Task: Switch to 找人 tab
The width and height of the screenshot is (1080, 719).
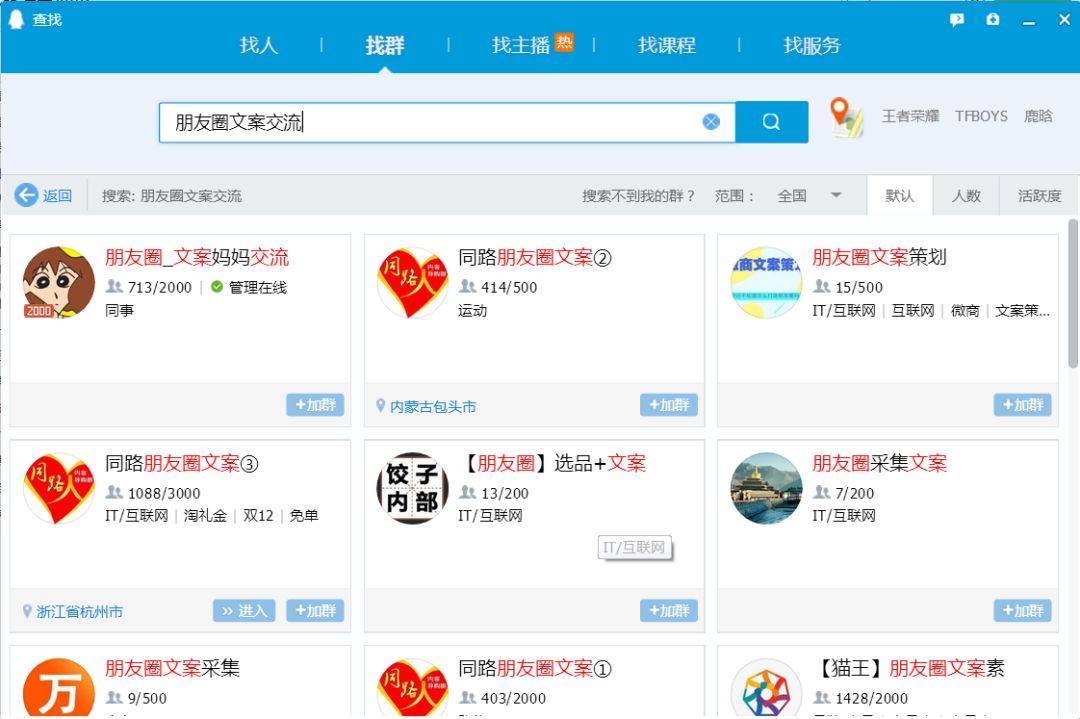Action: (x=258, y=45)
